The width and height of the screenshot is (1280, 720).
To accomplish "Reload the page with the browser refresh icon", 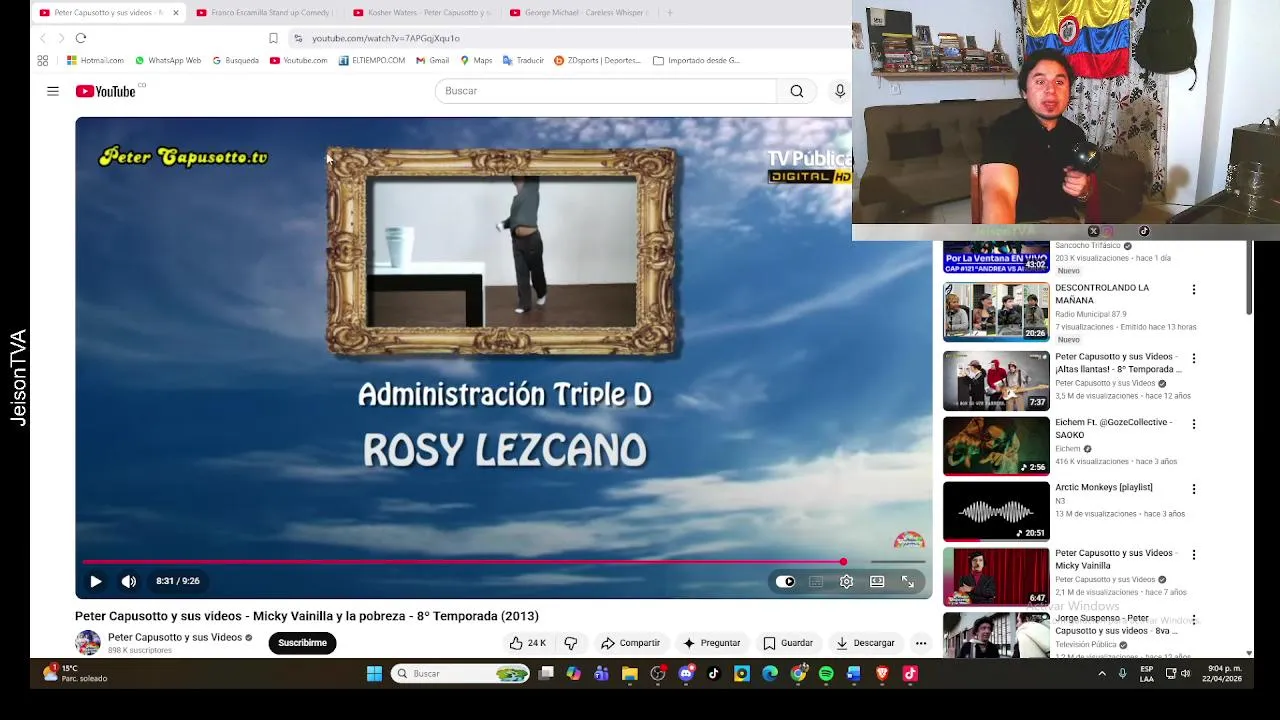I will point(81,38).
